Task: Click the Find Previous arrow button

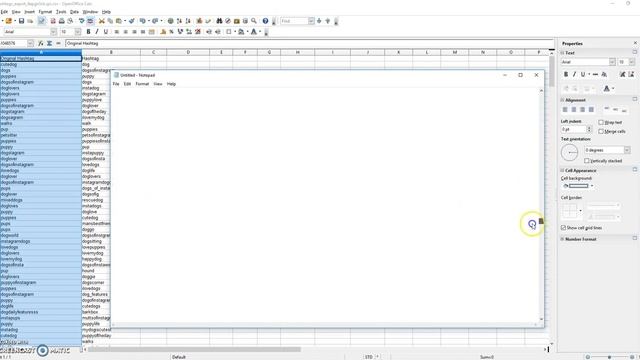Action: pyautogui.click(x=327, y=21)
